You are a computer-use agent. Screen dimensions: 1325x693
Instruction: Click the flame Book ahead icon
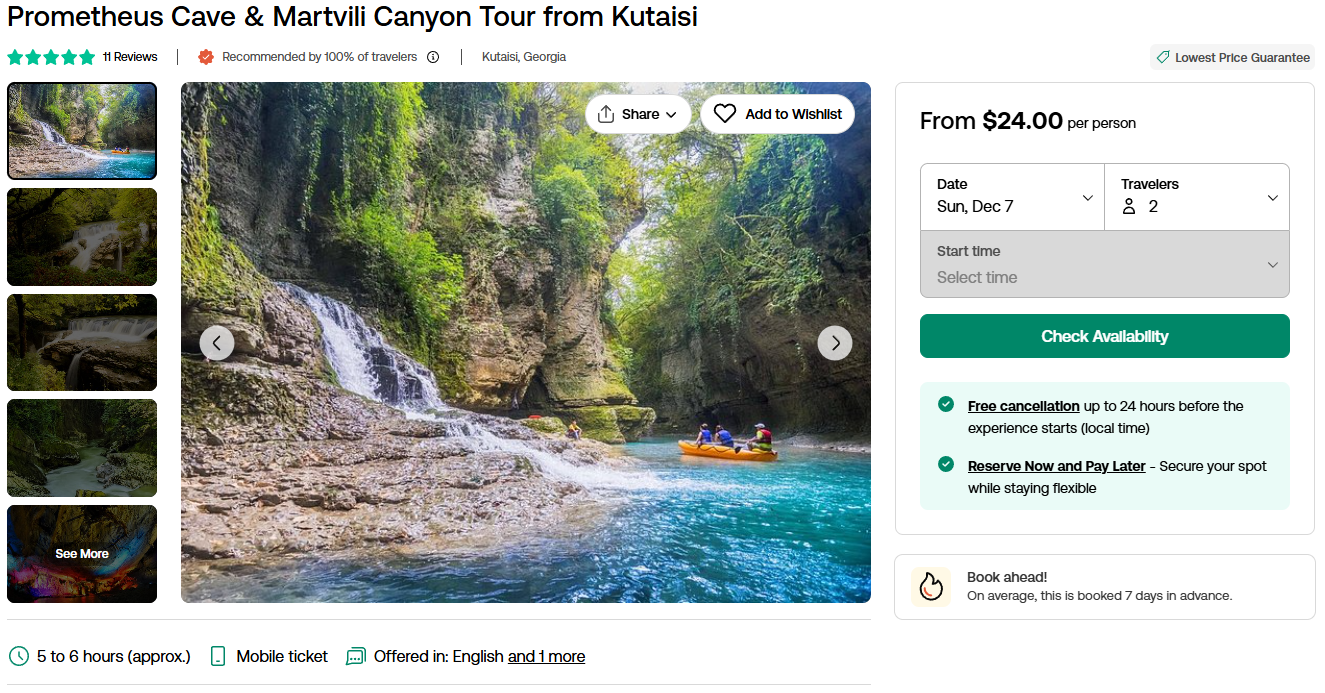(931, 587)
